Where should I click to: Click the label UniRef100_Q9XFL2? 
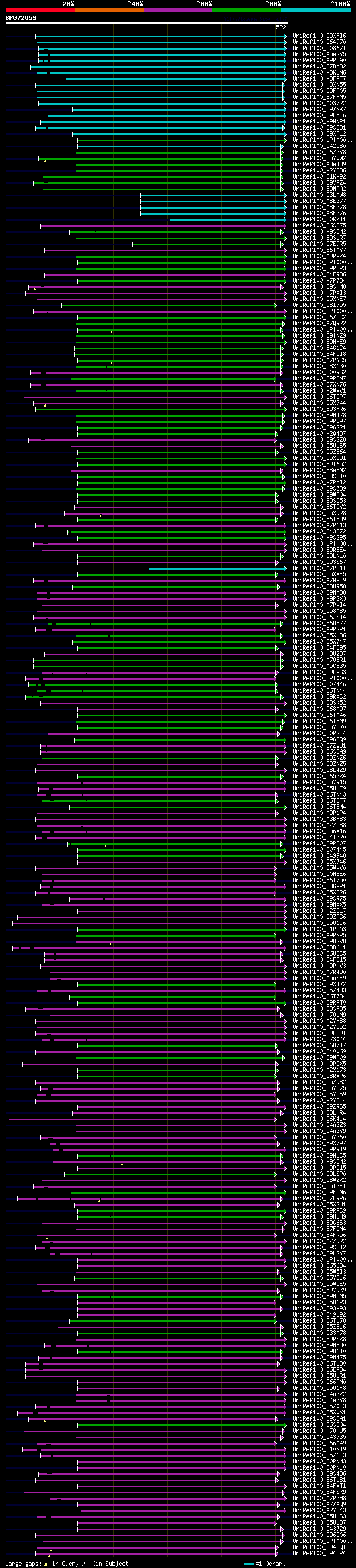point(319,134)
